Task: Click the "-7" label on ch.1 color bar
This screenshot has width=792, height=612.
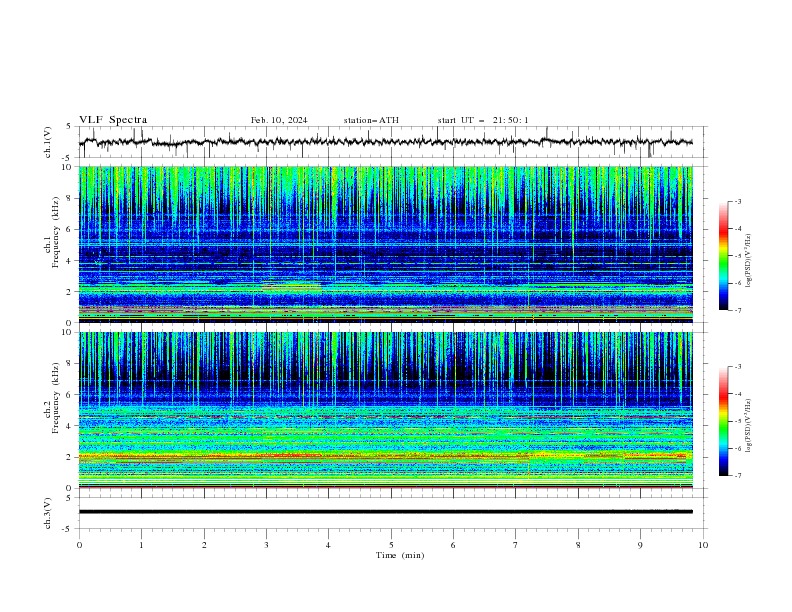Action: [x=738, y=310]
